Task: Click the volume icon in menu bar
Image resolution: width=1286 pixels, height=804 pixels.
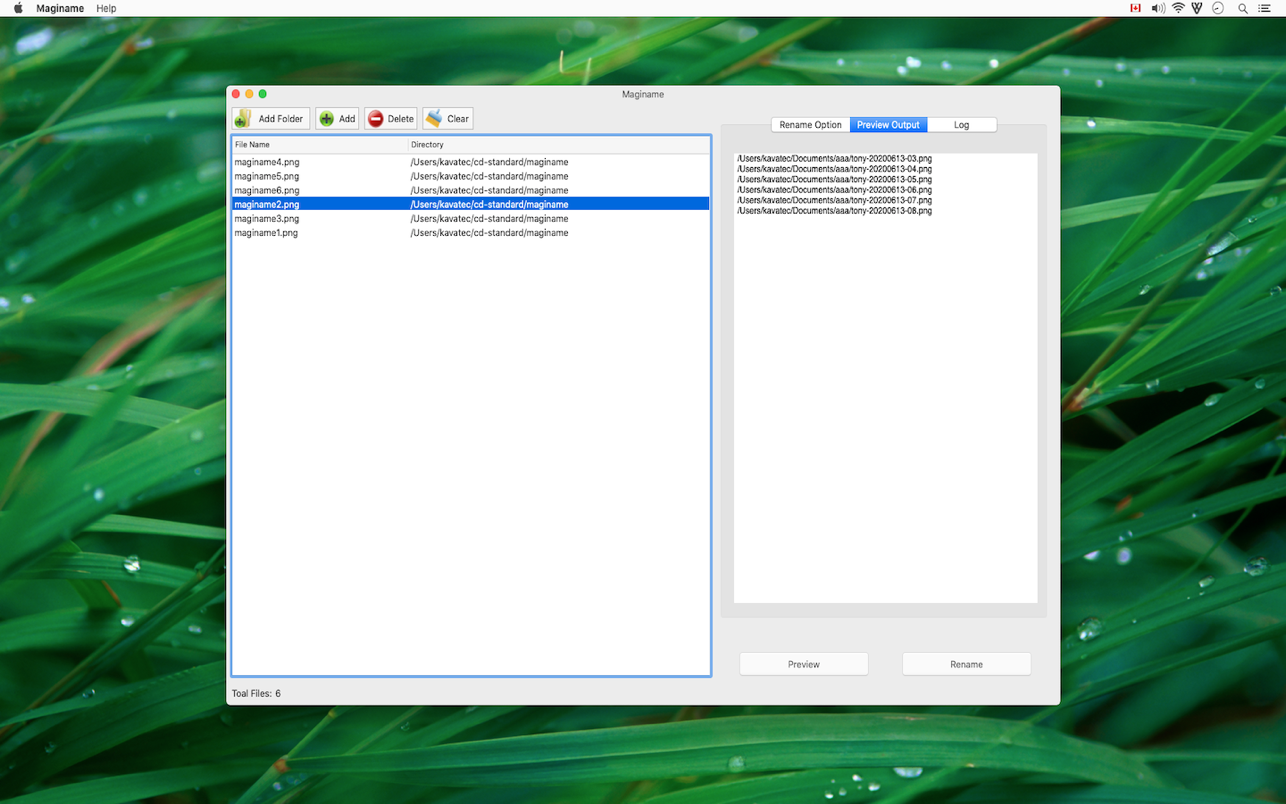Action: point(1157,8)
